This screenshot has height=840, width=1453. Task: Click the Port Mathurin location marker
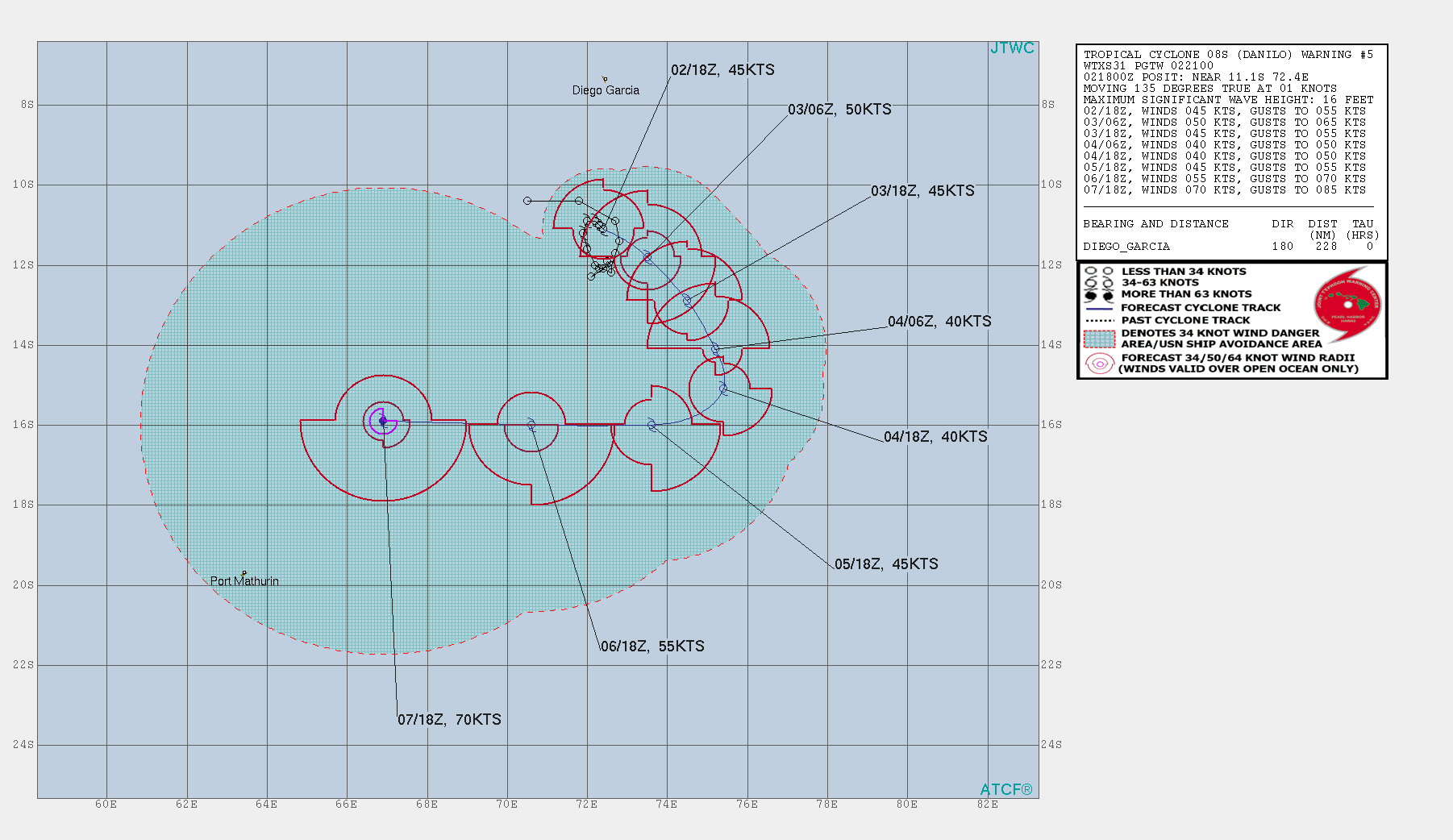coord(244,573)
